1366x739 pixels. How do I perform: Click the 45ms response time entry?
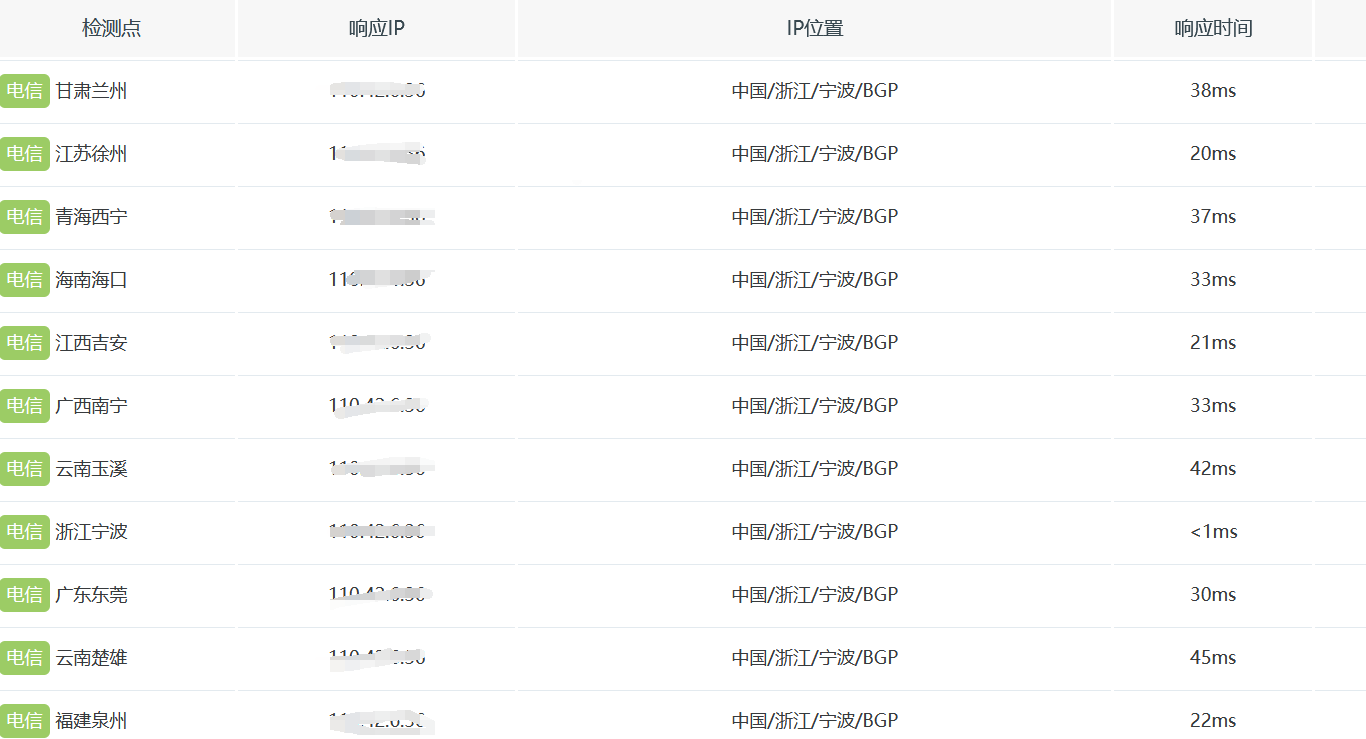coord(1212,658)
